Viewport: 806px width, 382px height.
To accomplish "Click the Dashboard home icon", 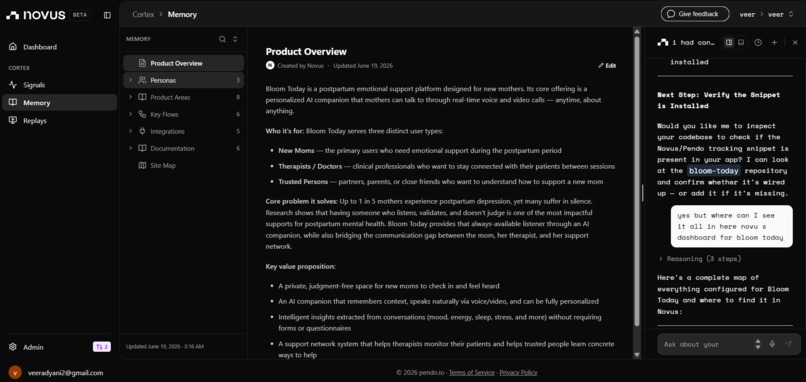I will click(x=13, y=47).
